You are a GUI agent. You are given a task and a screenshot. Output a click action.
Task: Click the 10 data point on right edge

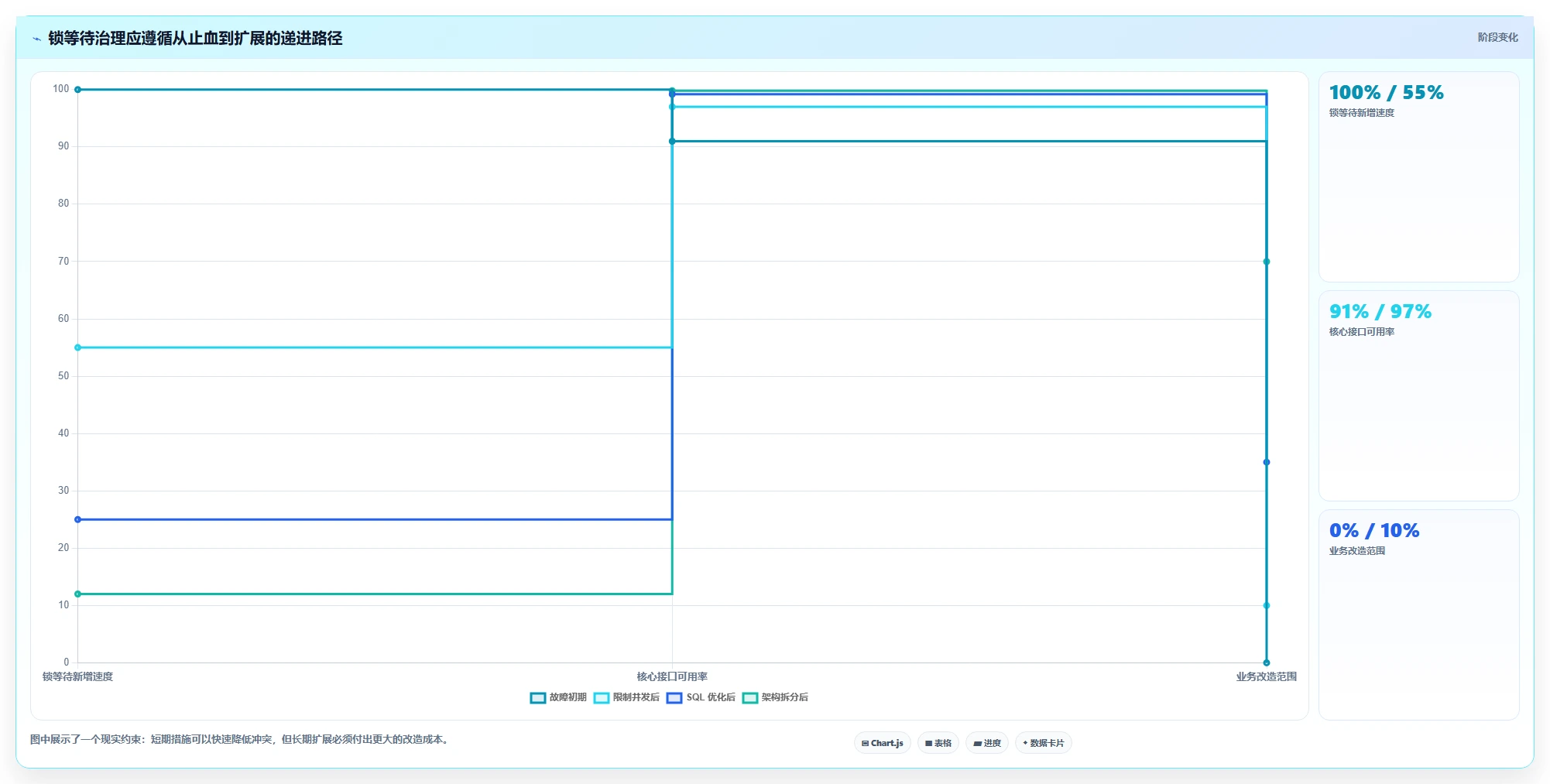pos(1267,605)
